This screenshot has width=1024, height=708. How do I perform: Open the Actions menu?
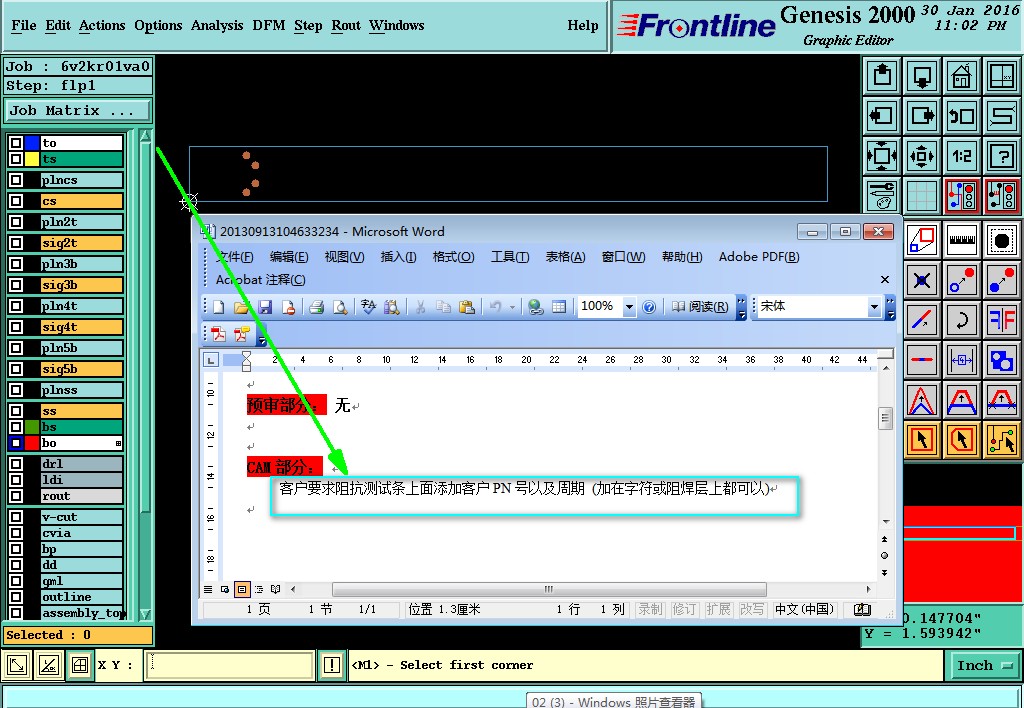(x=102, y=25)
